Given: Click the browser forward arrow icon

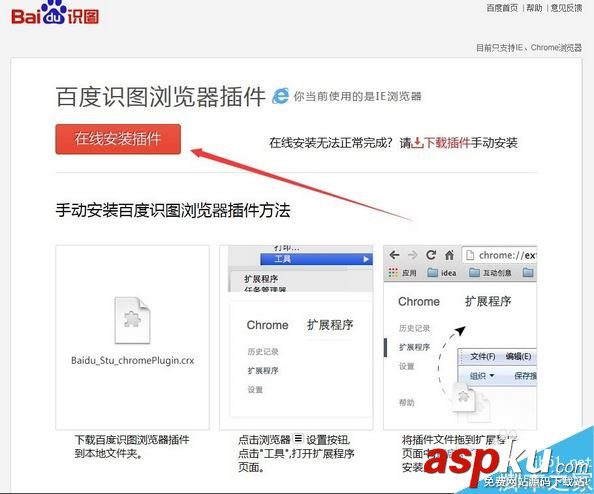Looking at the screenshot, I should tap(413, 255).
